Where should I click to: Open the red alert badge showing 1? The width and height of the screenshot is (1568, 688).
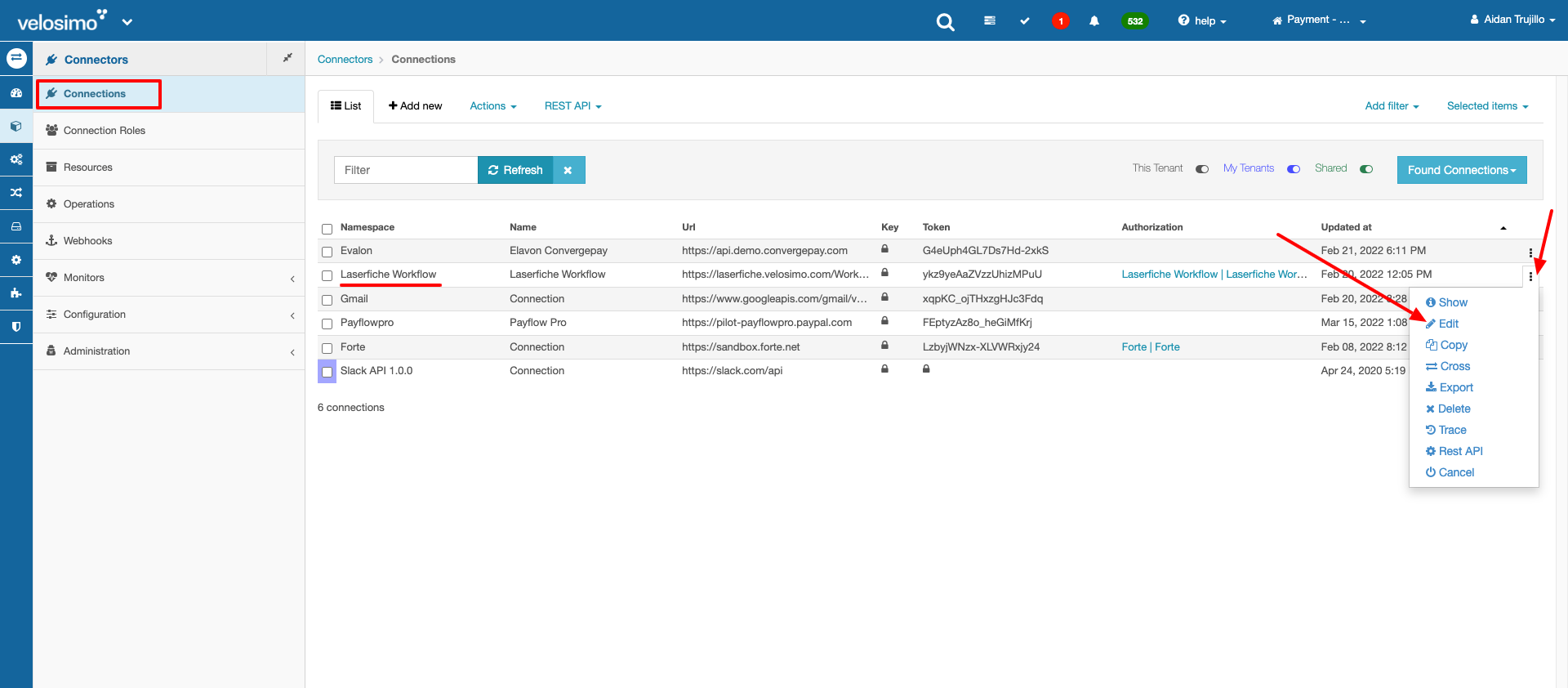pyautogui.click(x=1061, y=21)
